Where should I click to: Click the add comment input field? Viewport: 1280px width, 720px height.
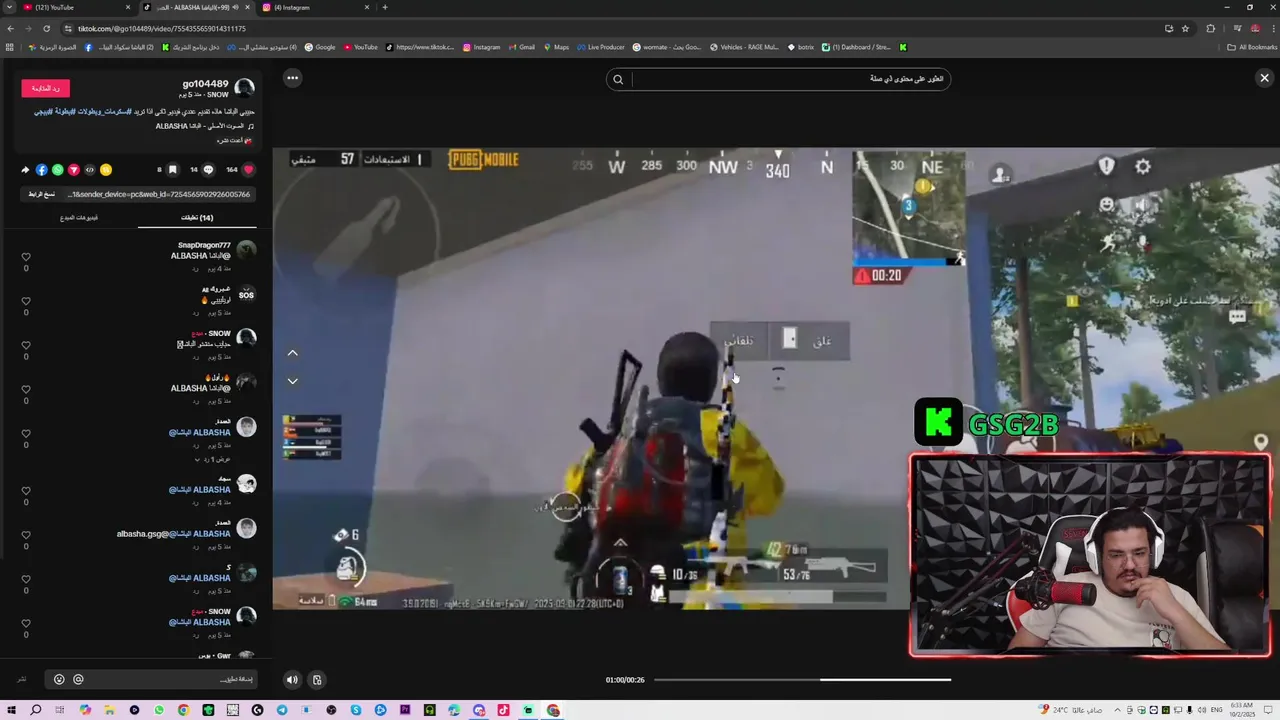pyautogui.click(x=151, y=679)
